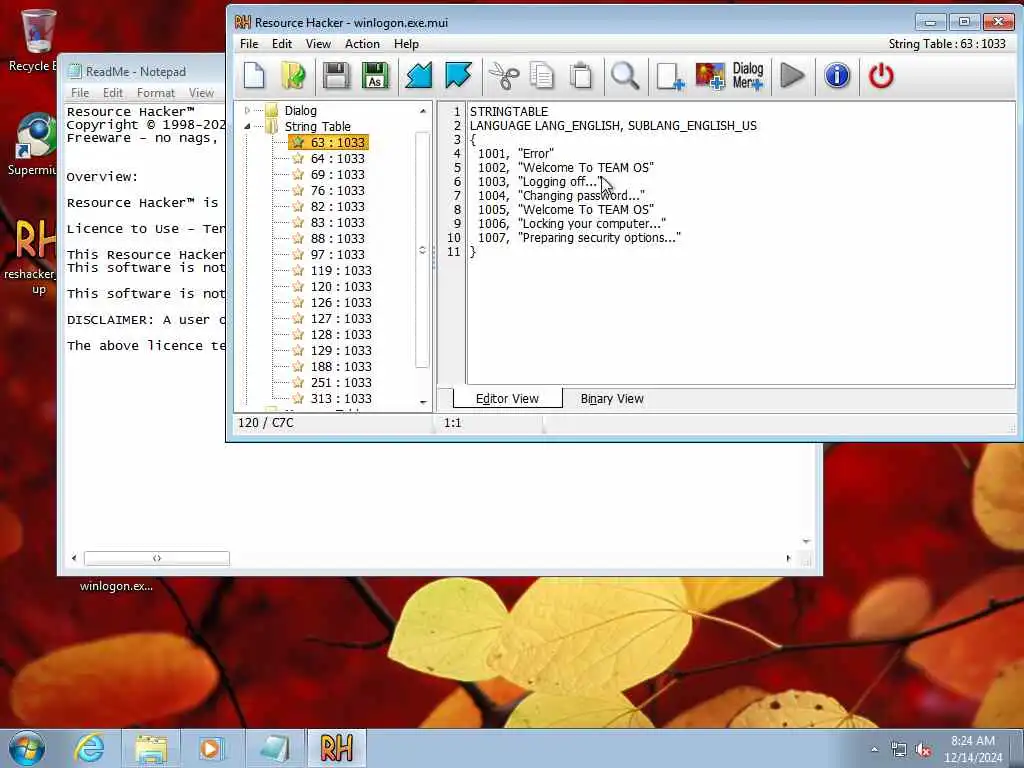The image size is (1024, 768).
Task: Launch Internet Explorer from the taskbar
Action: click(89, 748)
